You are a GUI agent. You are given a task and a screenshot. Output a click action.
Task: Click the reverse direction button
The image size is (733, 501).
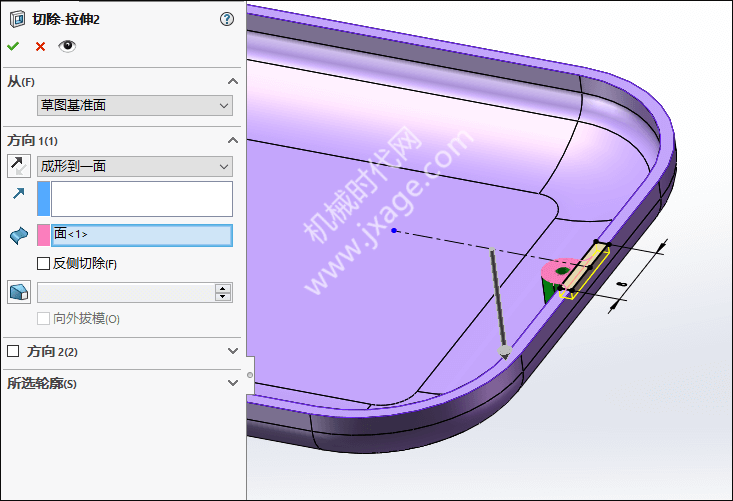(19, 166)
